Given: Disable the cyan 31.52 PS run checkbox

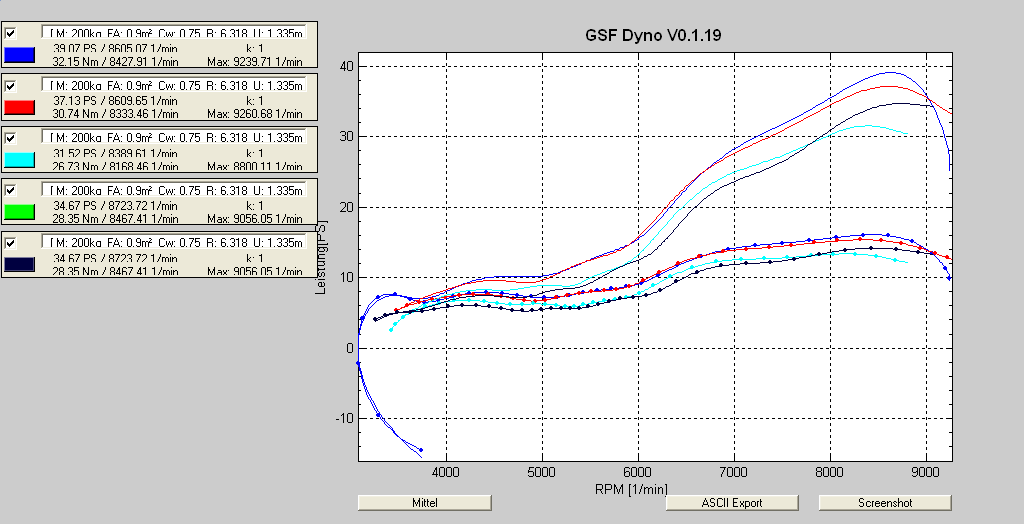Looking at the screenshot, I should (11, 137).
